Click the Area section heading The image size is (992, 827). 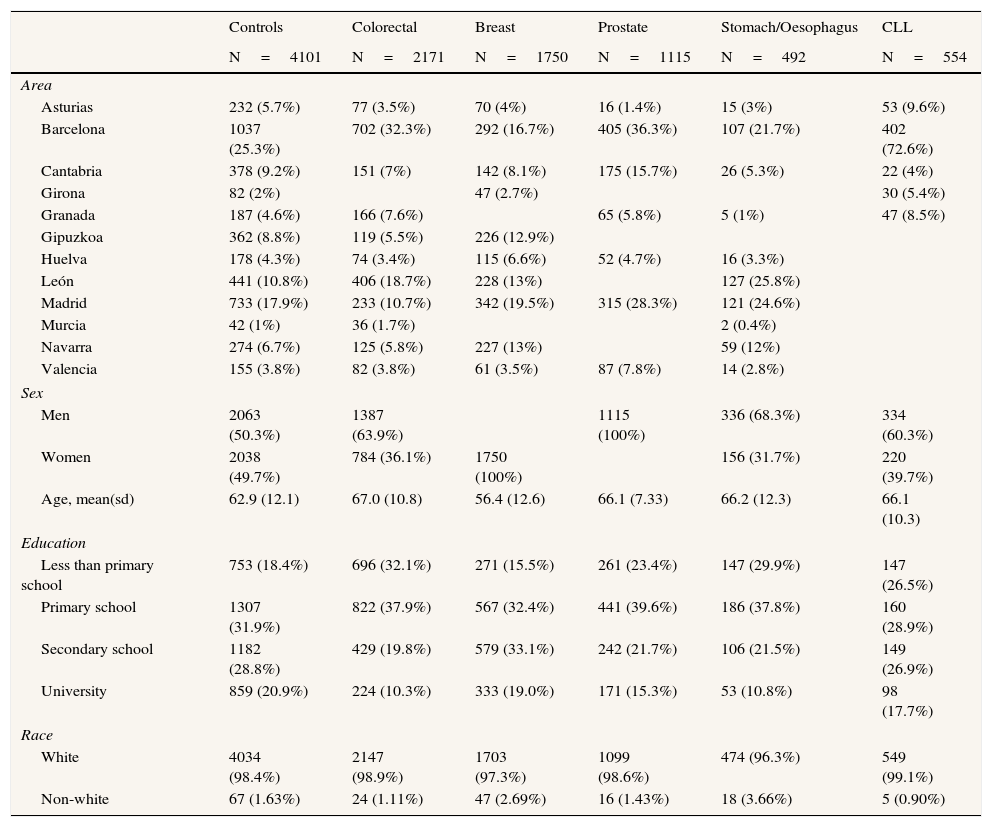coord(36,85)
